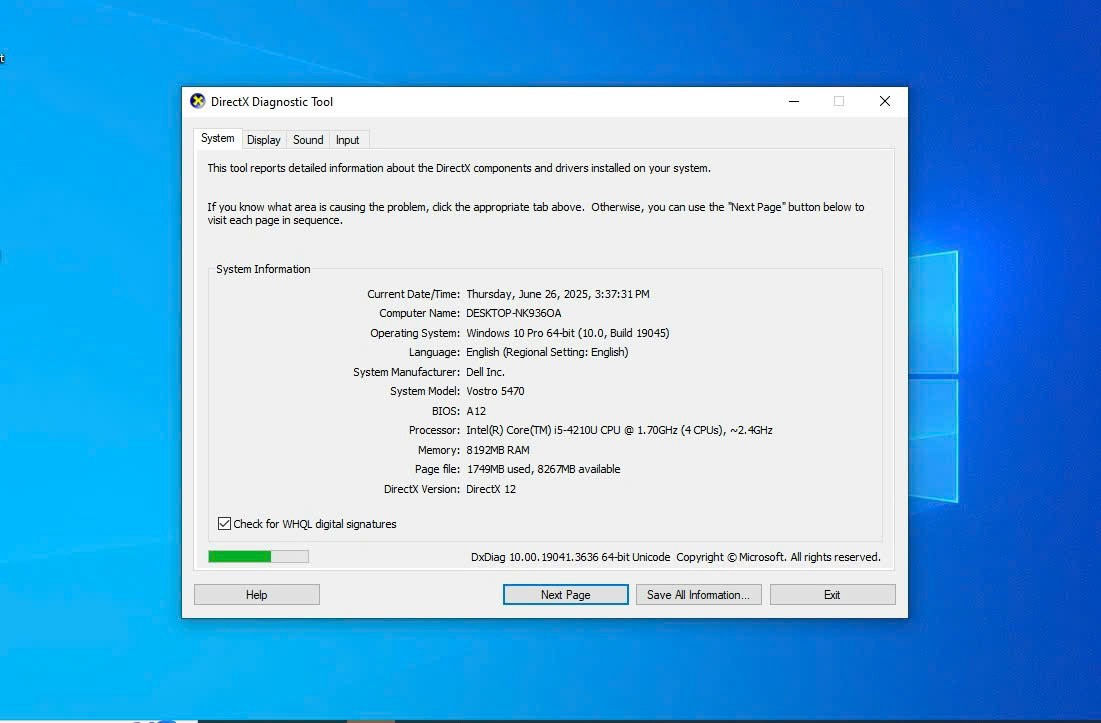Switch to the System tab
1101x723 pixels.
[218, 138]
